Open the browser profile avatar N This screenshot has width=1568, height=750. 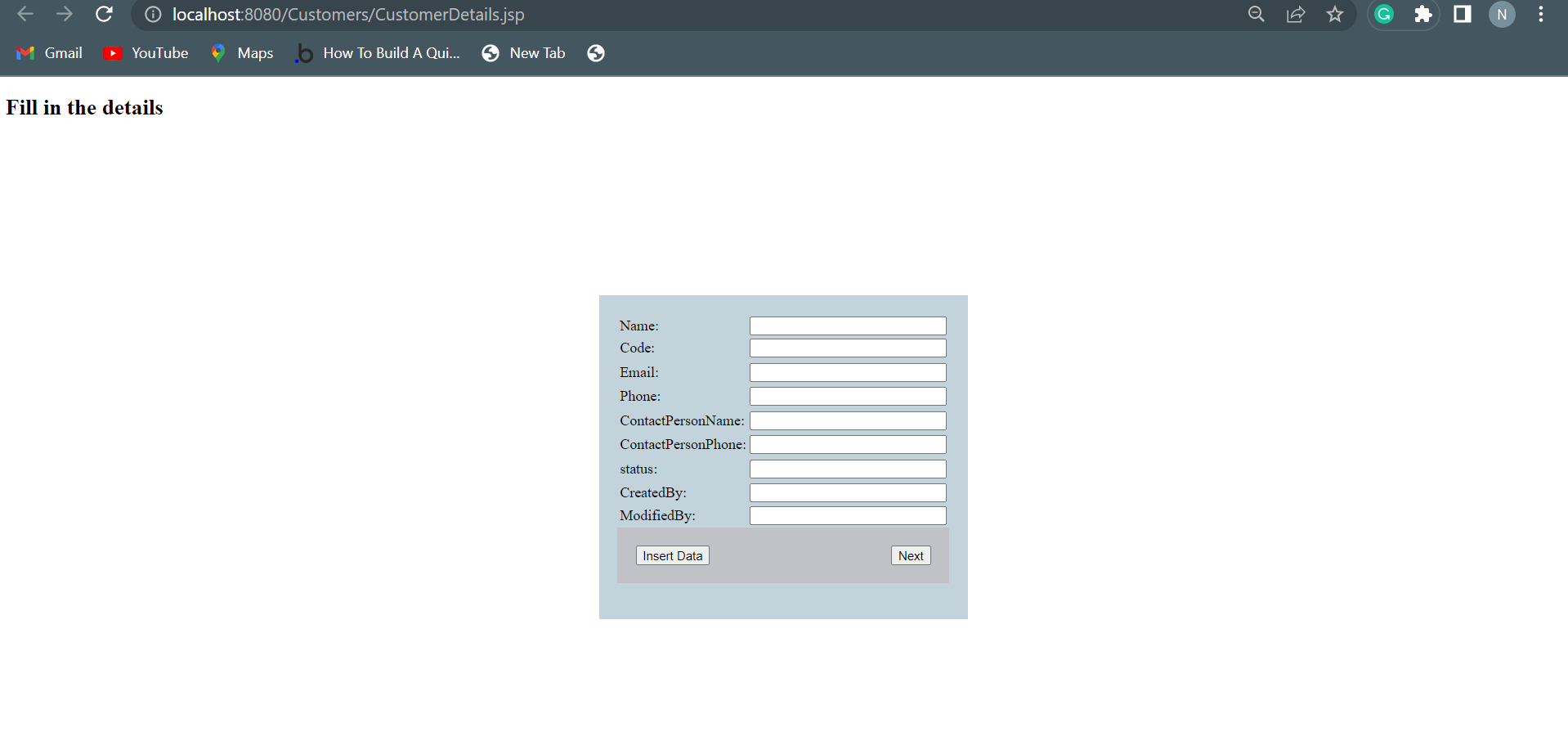(x=1503, y=14)
